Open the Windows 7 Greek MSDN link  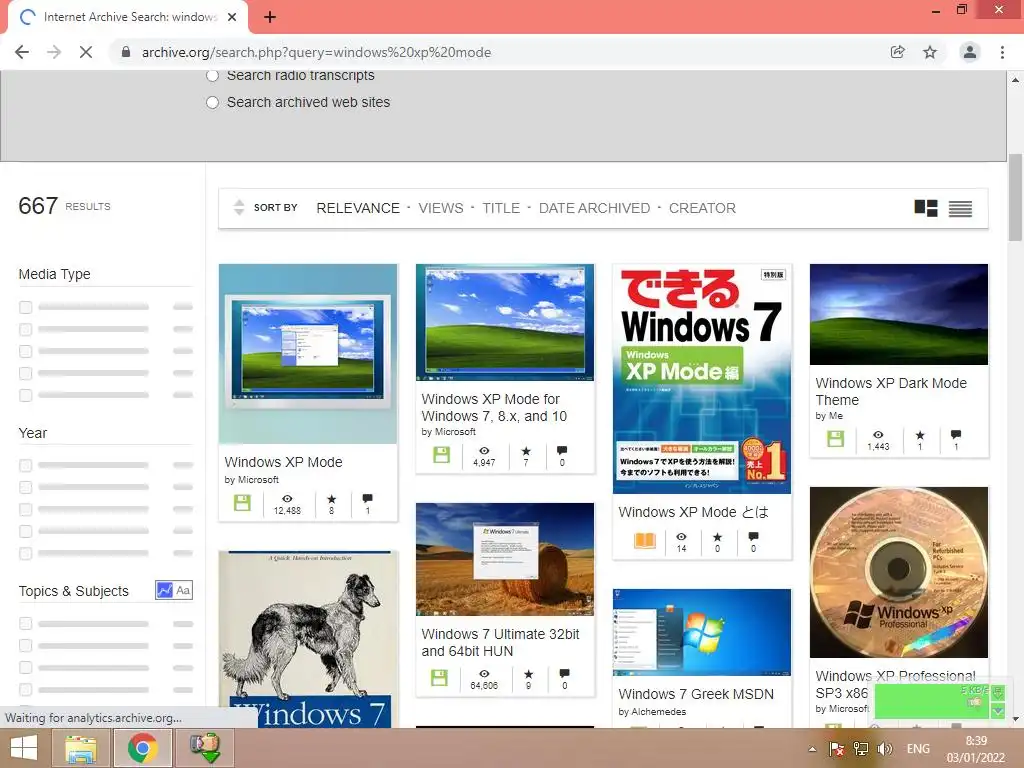[x=696, y=694]
